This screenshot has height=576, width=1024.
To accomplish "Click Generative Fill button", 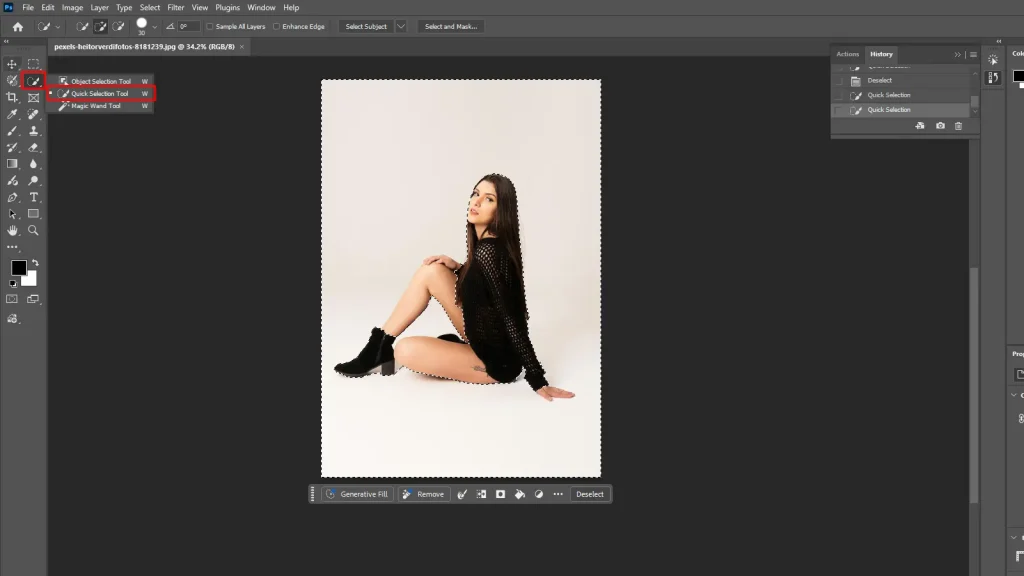I will coord(357,494).
